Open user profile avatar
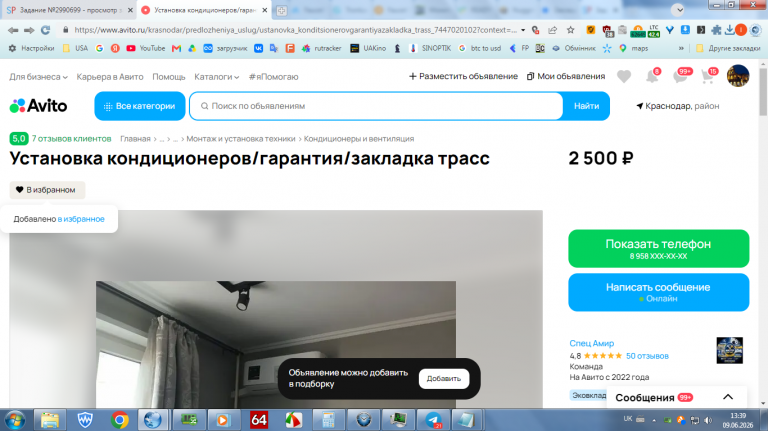Viewport: 768px width, 431px height. coord(738,76)
